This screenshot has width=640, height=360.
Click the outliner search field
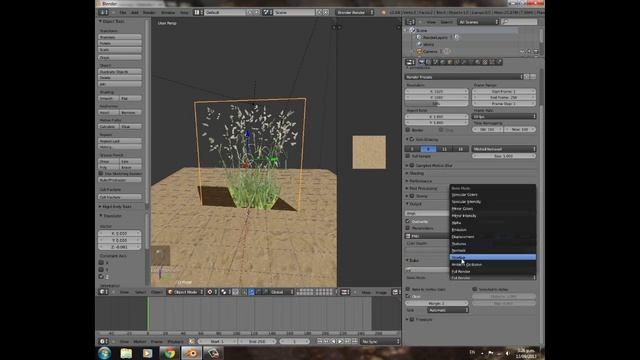[520, 22]
